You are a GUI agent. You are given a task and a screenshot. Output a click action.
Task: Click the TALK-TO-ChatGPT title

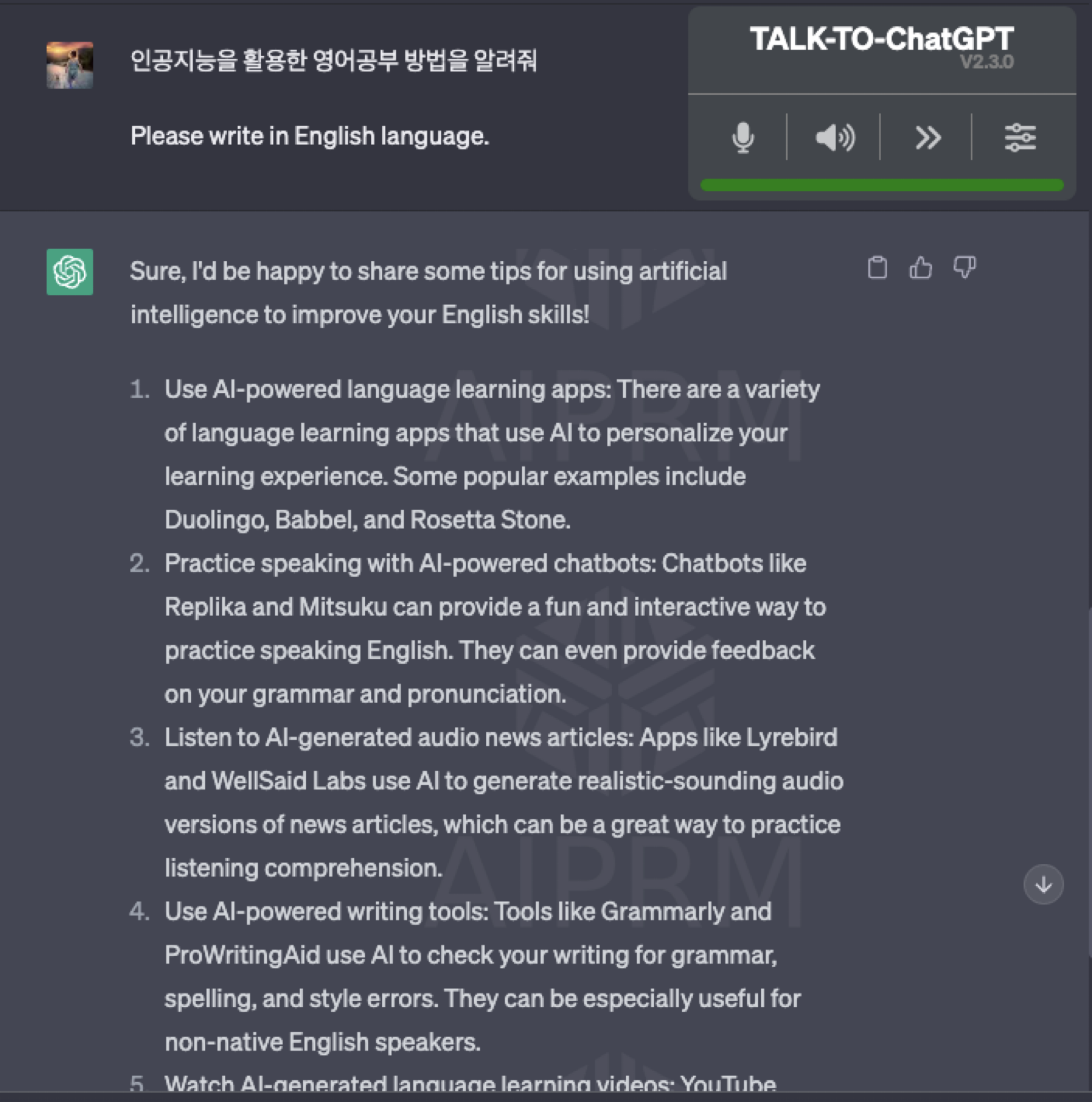point(882,39)
